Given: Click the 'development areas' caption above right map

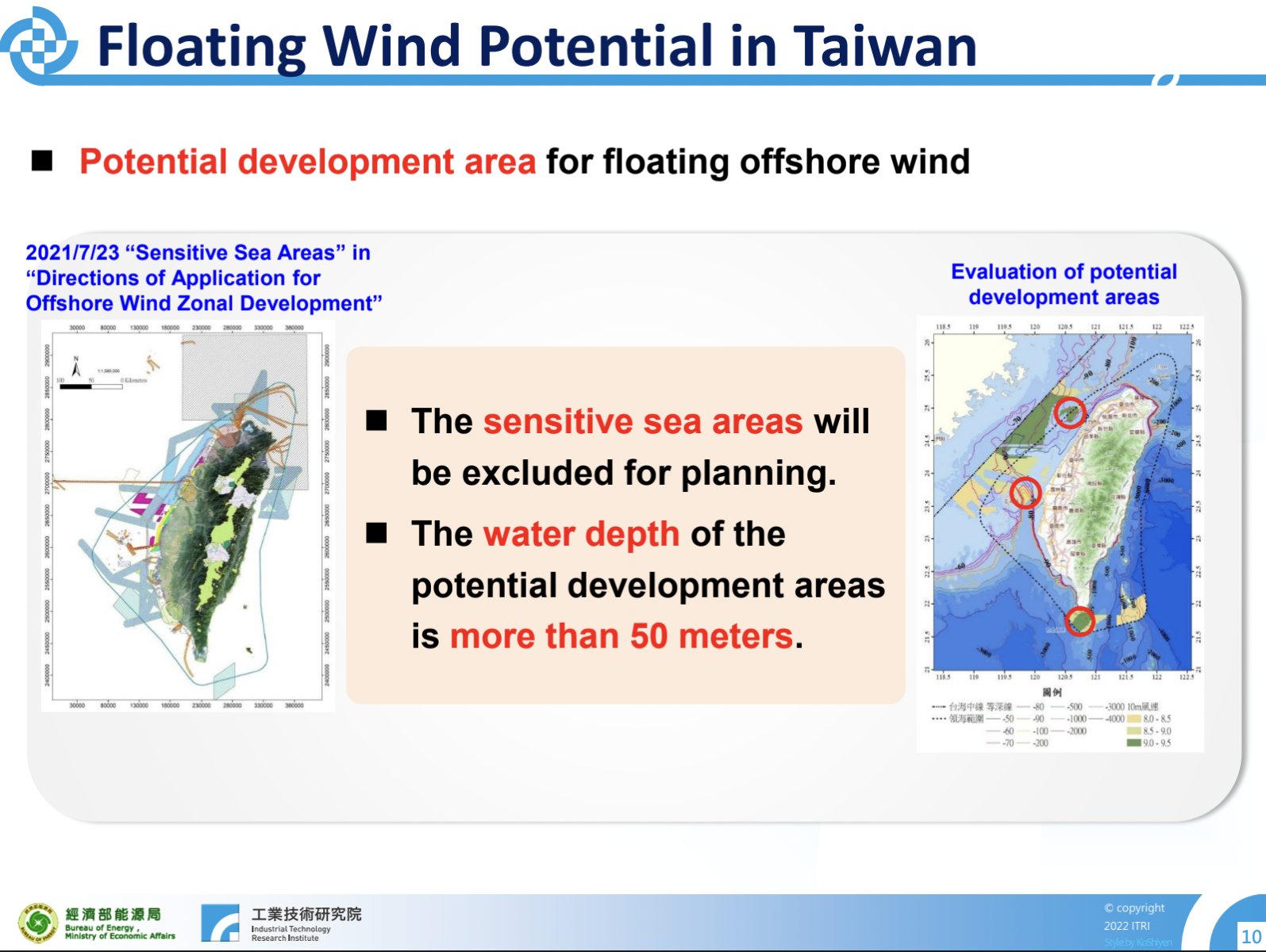Looking at the screenshot, I should pos(1064,297).
